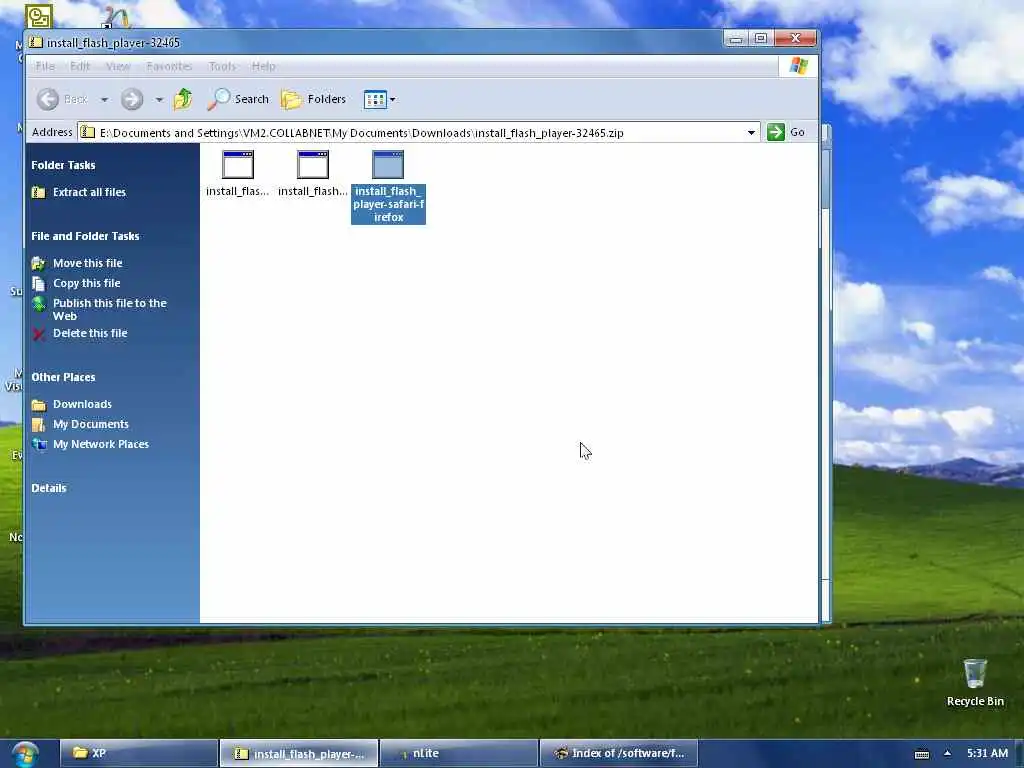The height and width of the screenshot is (768, 1024).
Task: Click install_flash_player taskbar button
Action: tap(299, 753)
